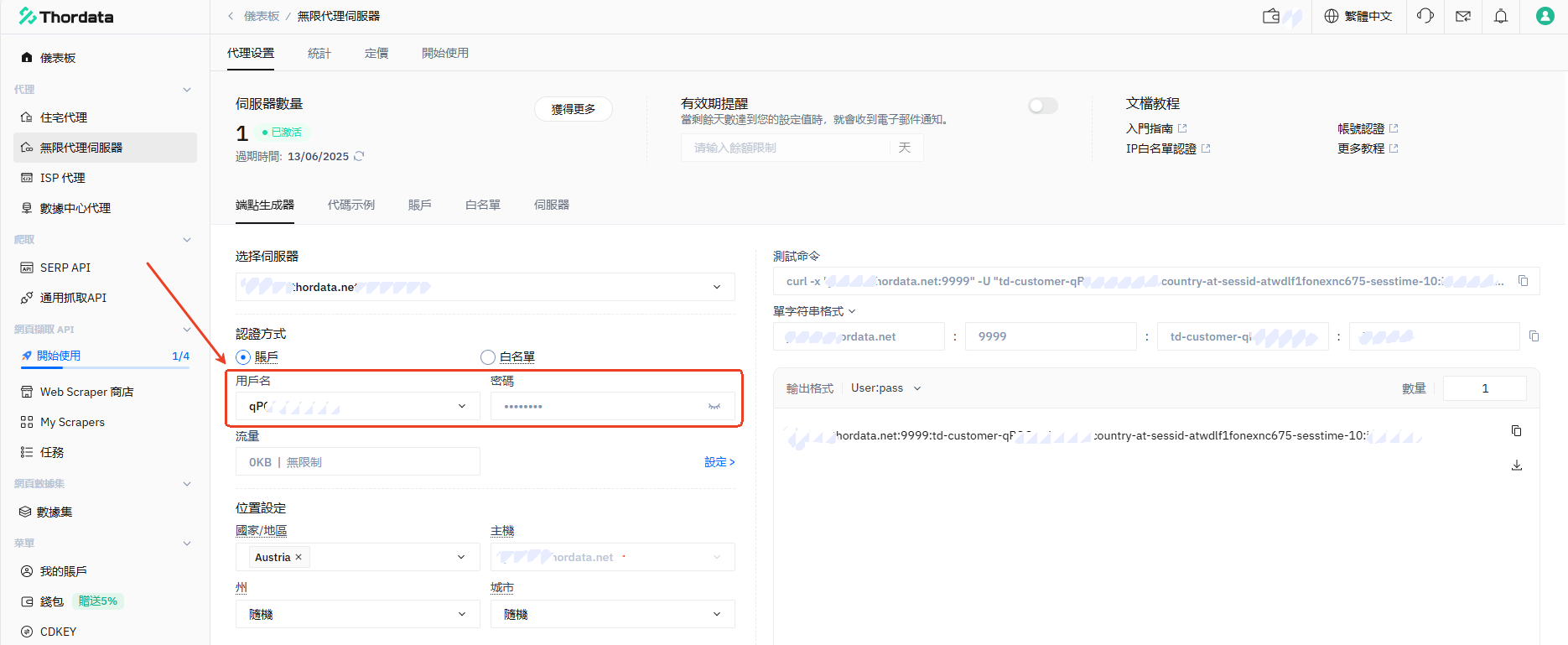1568x645 pixels.
Task: Switch to the 統計 tab
Action: [x=319, y=53]
